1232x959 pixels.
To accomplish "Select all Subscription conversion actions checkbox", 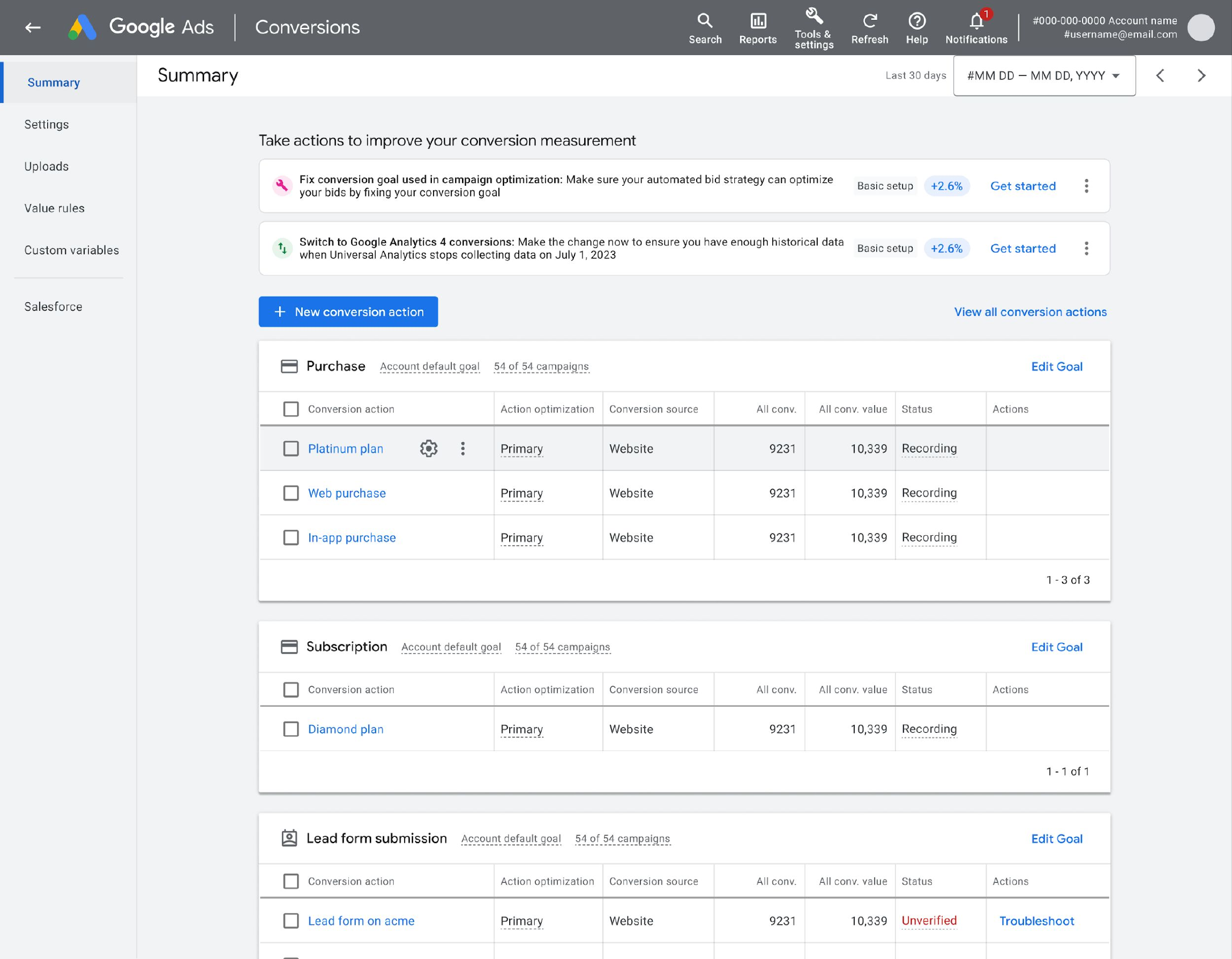I will click(291, 689).
